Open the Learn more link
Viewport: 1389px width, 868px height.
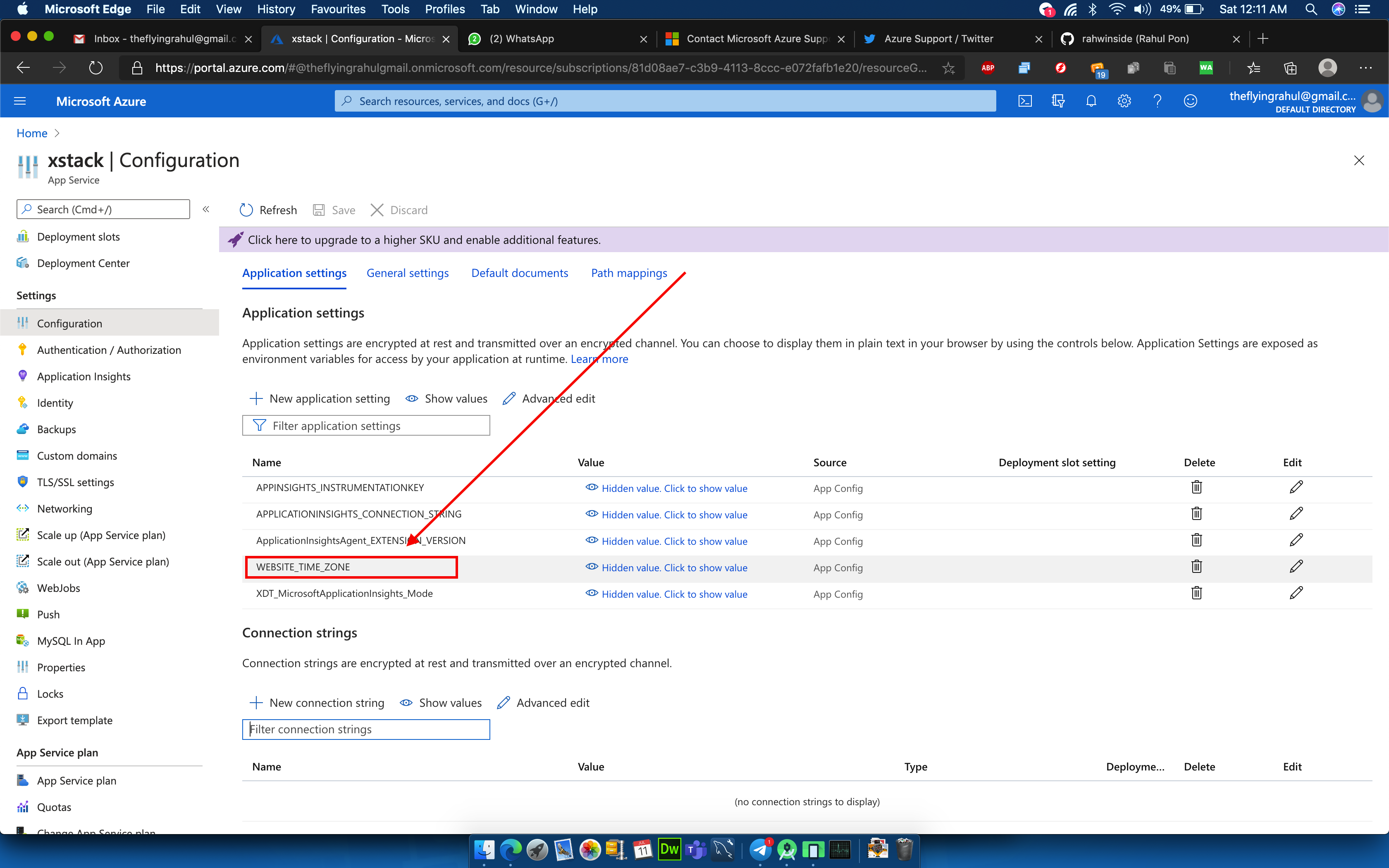[599, 359]
